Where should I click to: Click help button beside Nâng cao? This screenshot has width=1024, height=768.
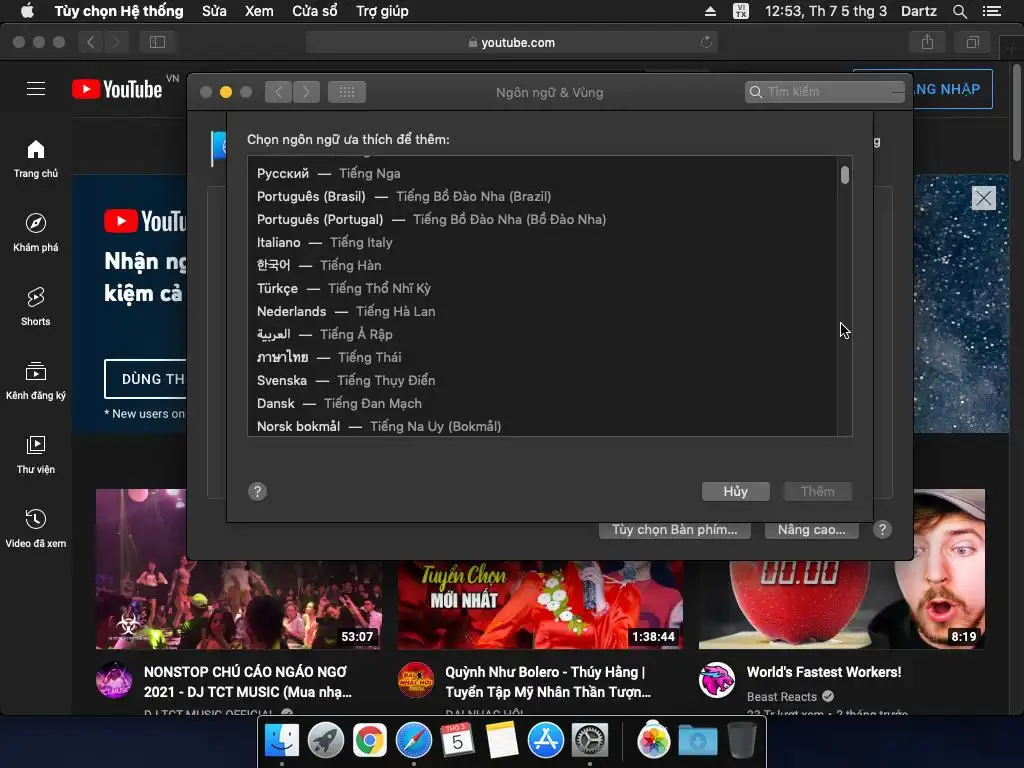[x=882, y=530]
